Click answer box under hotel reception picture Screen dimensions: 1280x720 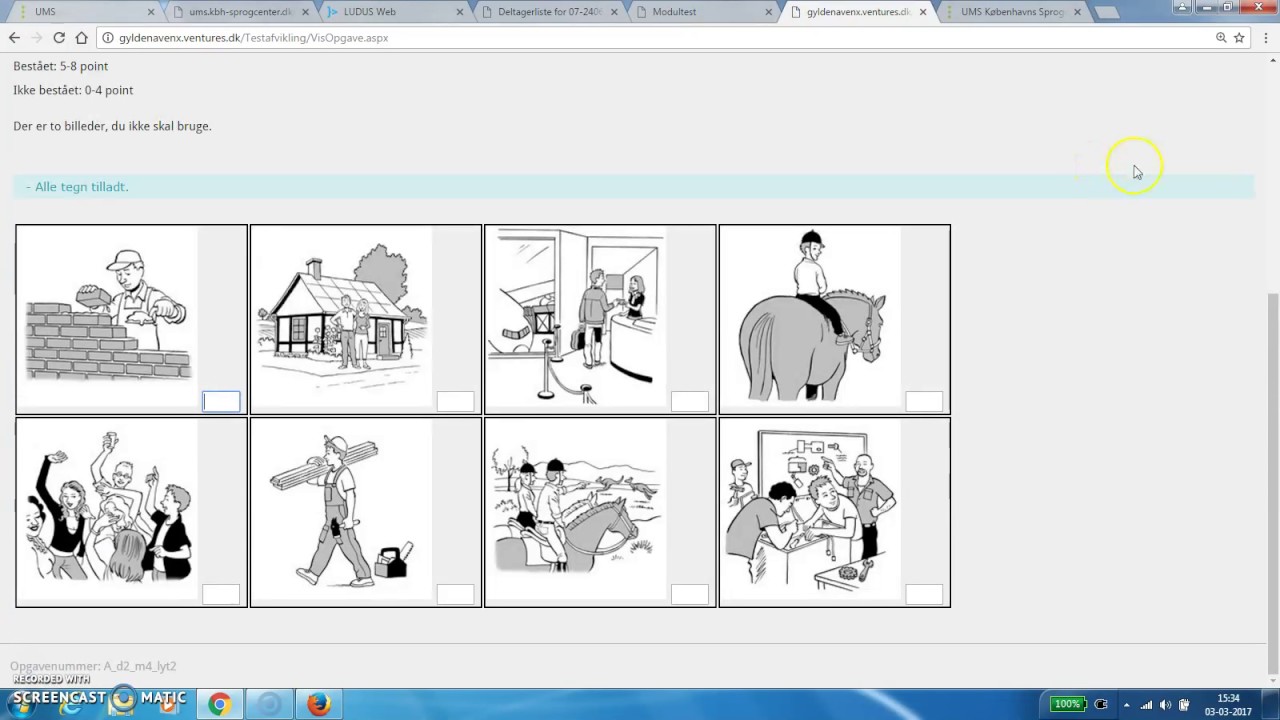[689, 401]
